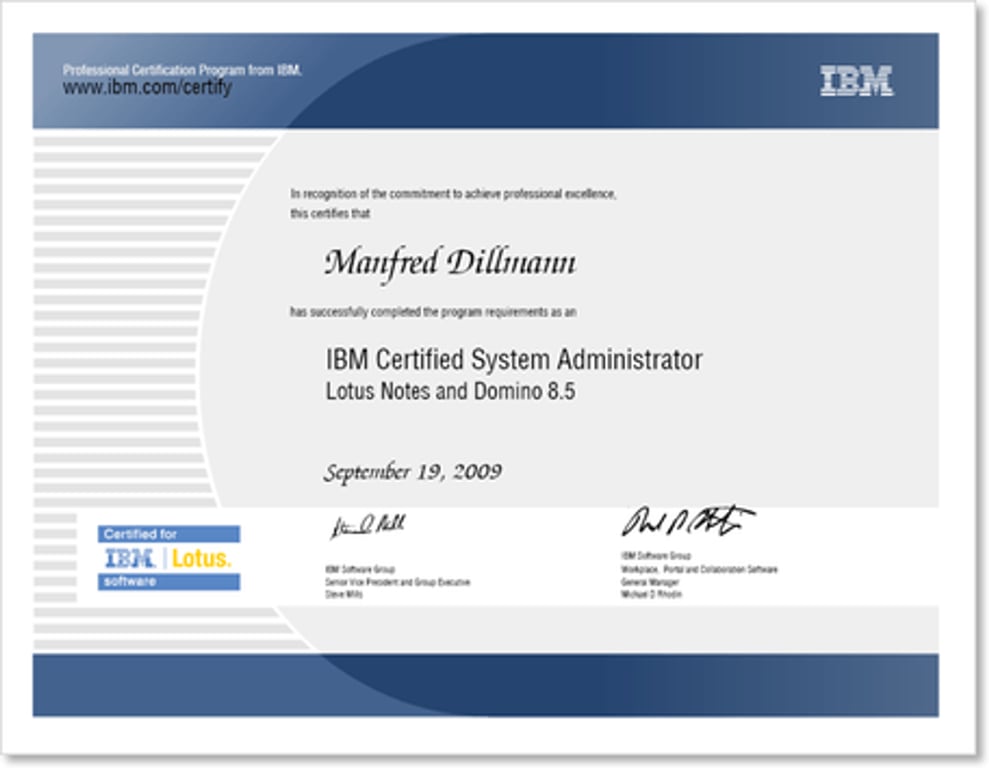This screenshot has height=768, width=989.
Task: Click the 'Michael D. Rhodin' printed name
Action: point(651,594)
